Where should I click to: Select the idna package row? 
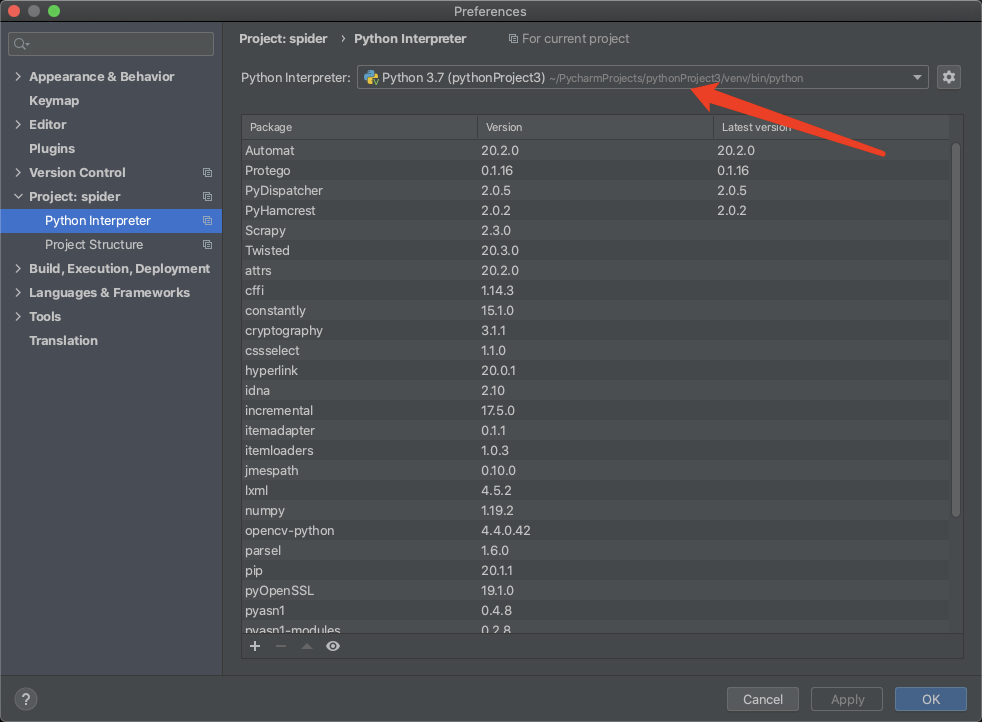[x=596, y=391]
